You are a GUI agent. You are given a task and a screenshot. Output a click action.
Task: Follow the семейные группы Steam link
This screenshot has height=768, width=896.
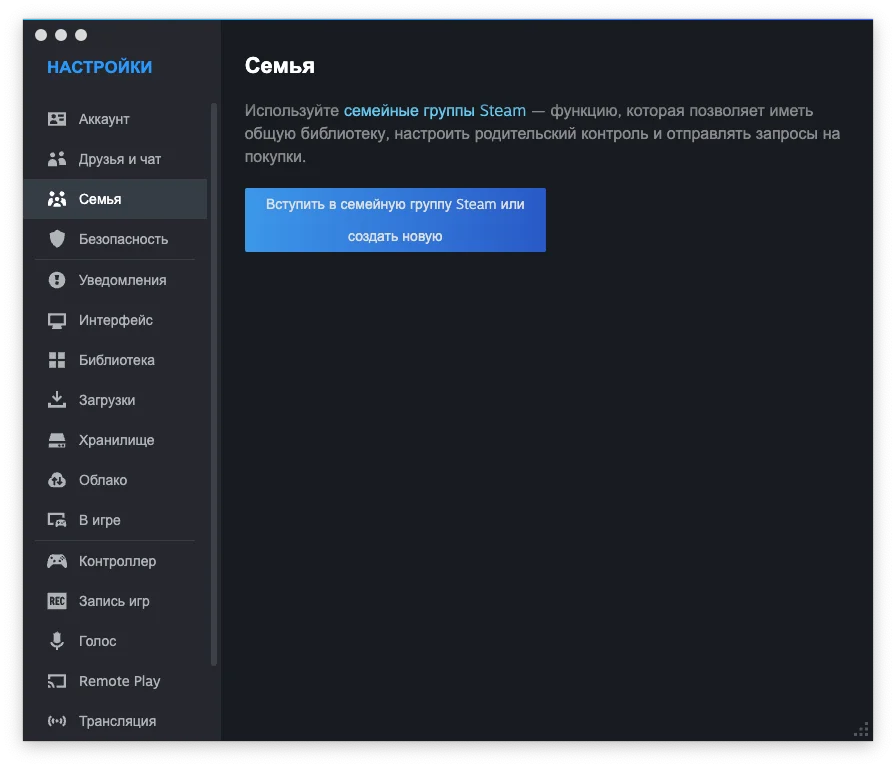click(434, 110)
